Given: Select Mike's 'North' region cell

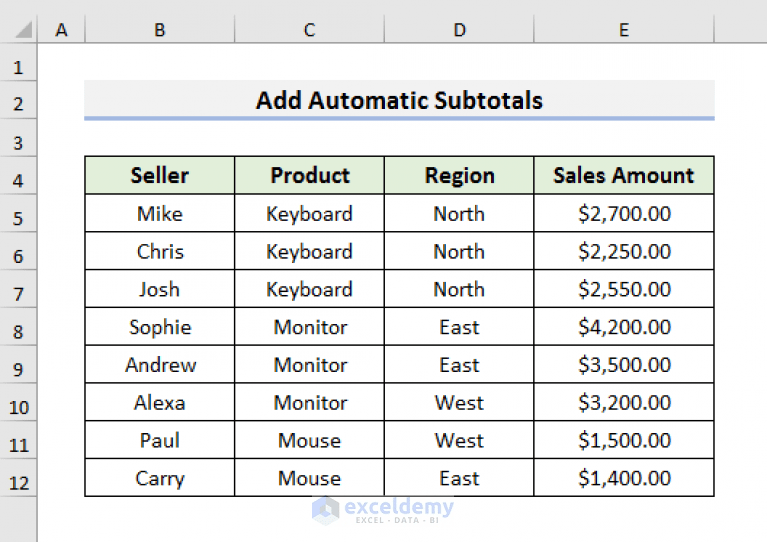Looking at the screenshot, I should 459,213.
